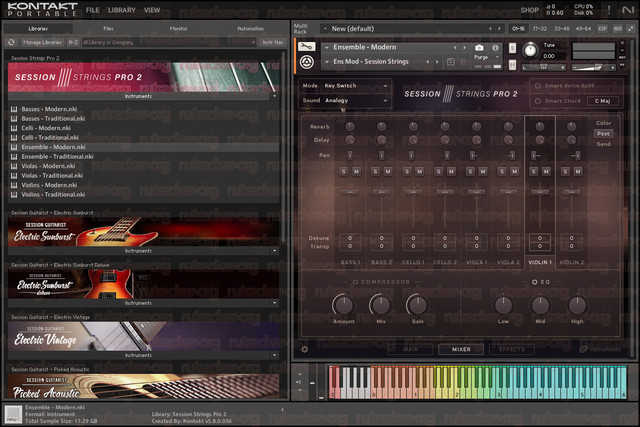Enable Smart Voice Split
This screenshot has width=640, height=427.
538,86
